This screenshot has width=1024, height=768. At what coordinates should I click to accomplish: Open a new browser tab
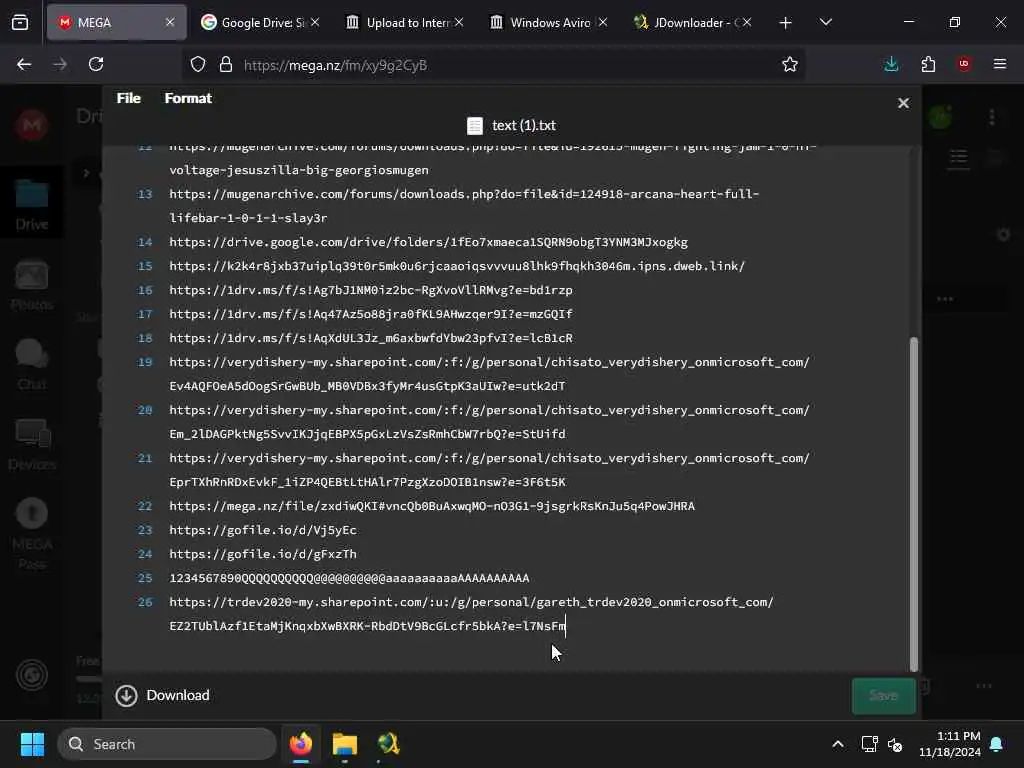(785, 23)
